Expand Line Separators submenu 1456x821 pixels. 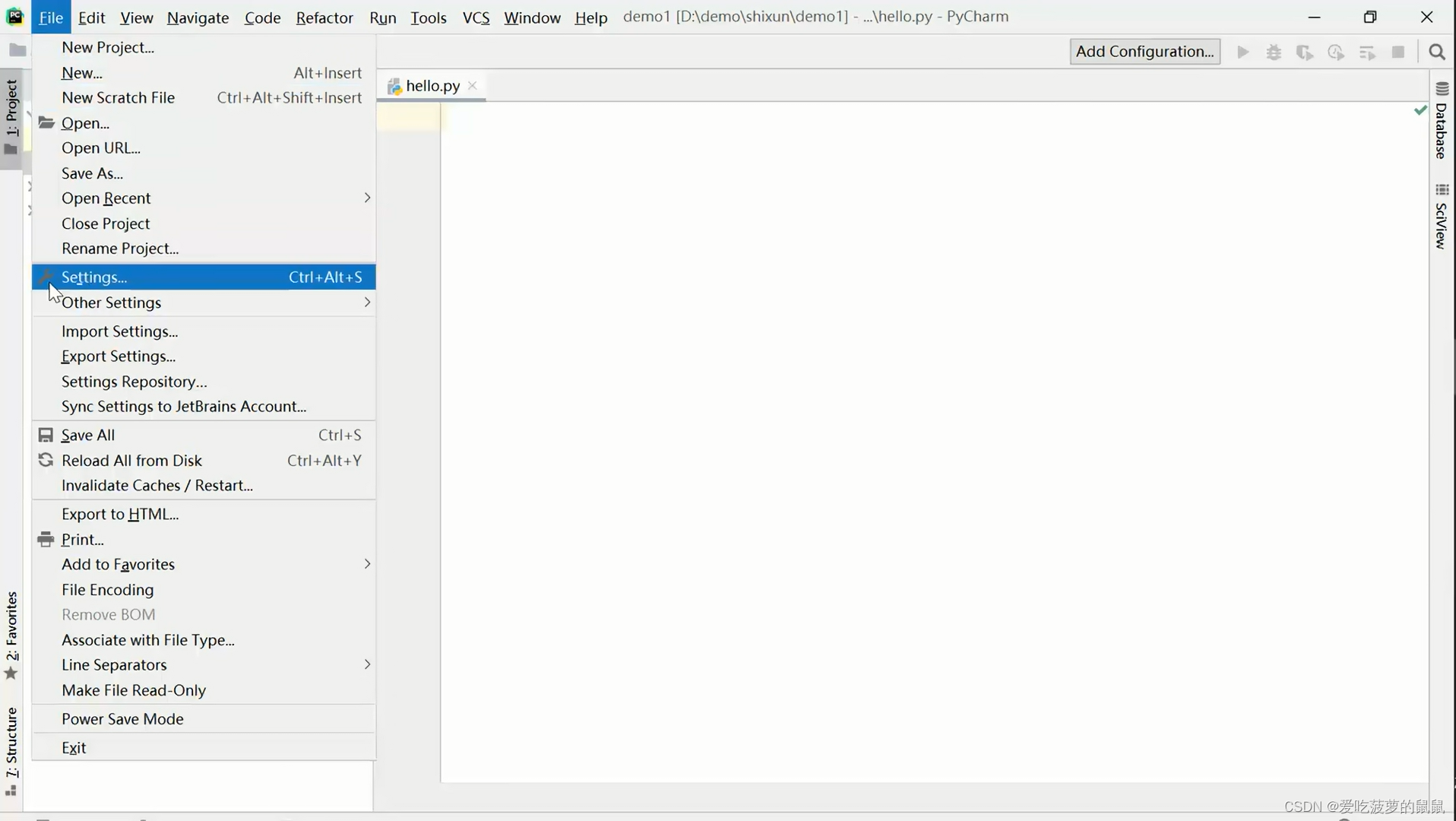point(204,664)
